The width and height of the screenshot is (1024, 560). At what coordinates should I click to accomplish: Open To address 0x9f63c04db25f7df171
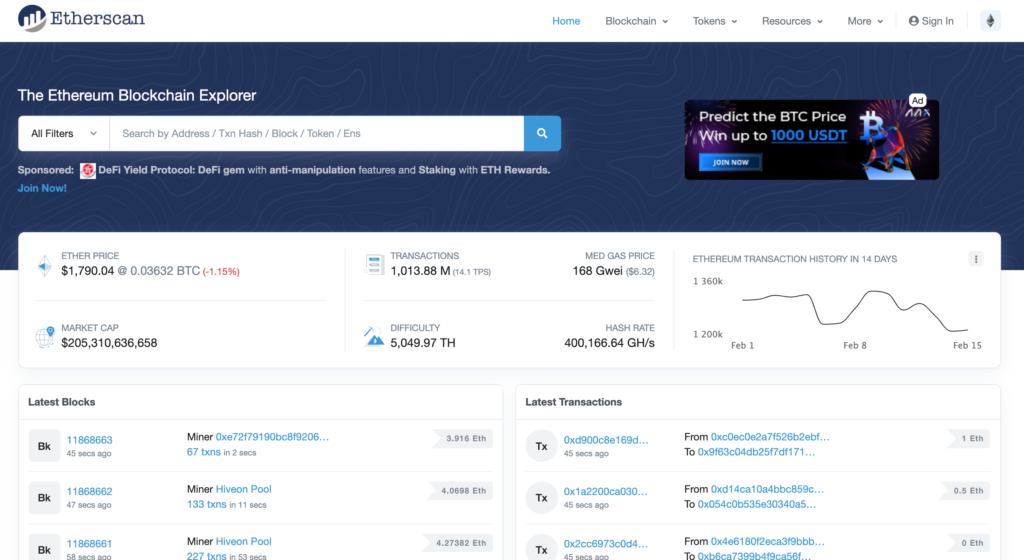coord(756,452)
